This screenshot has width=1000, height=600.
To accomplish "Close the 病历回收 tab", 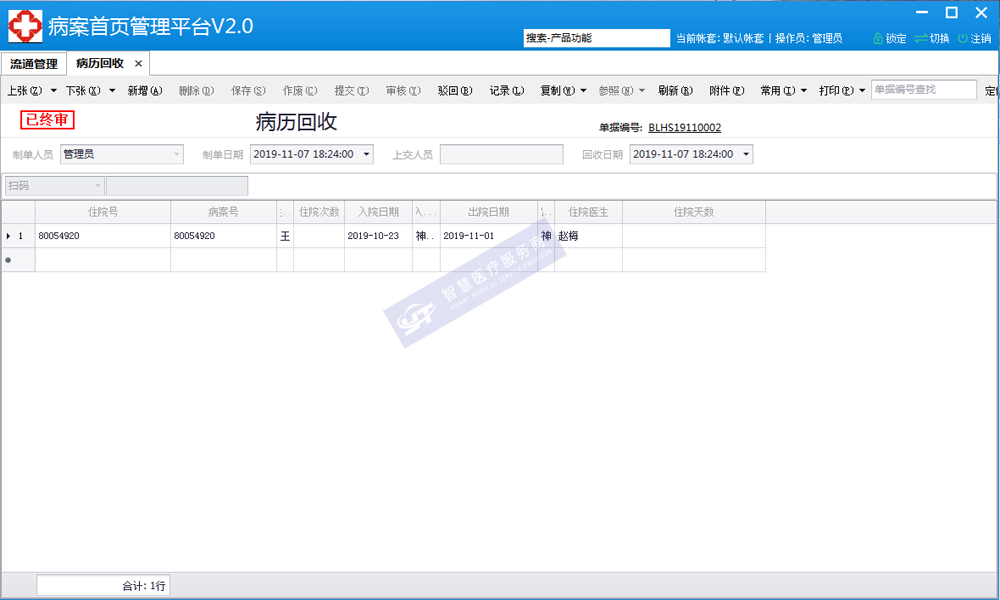I will (x=139, y=64).
